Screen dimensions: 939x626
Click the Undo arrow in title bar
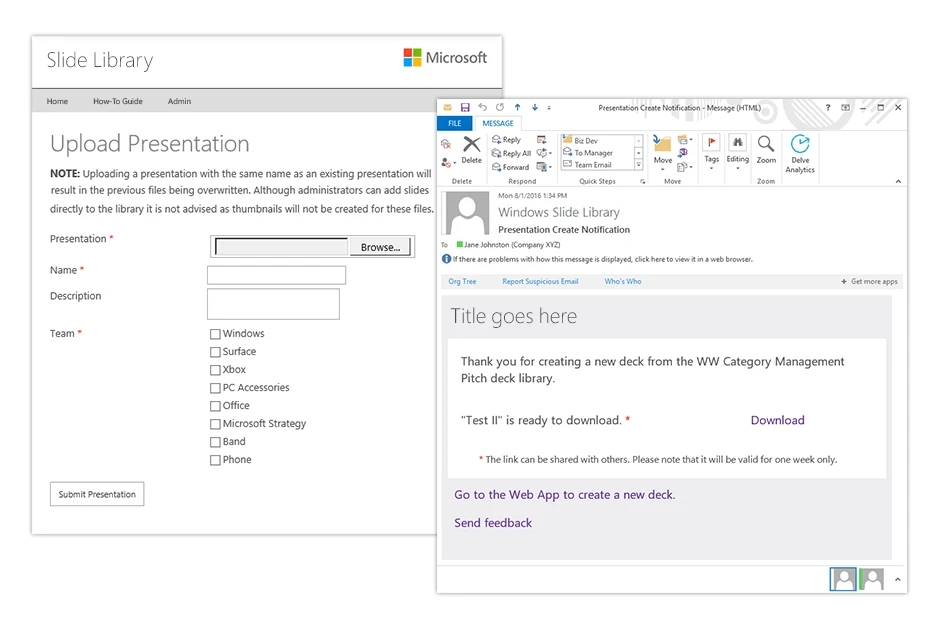[x=482, y=107]
